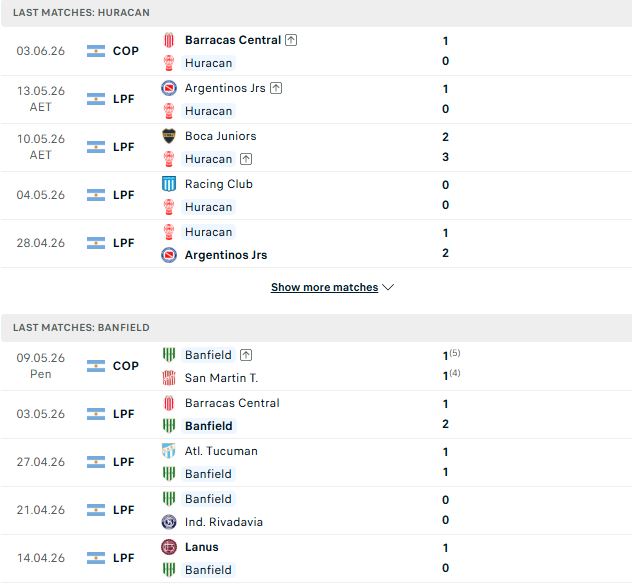Click the Boca Juniors crest icon

pyautogui.click(x=169, y=136)
